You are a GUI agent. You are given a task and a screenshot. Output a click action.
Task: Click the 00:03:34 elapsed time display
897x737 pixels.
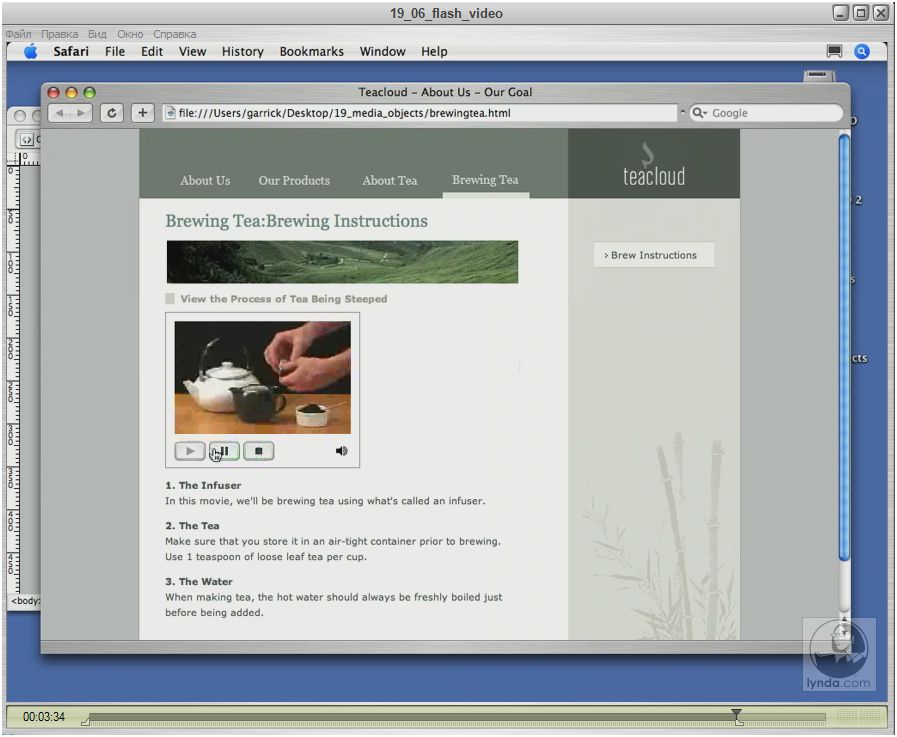tap(44, 716)
